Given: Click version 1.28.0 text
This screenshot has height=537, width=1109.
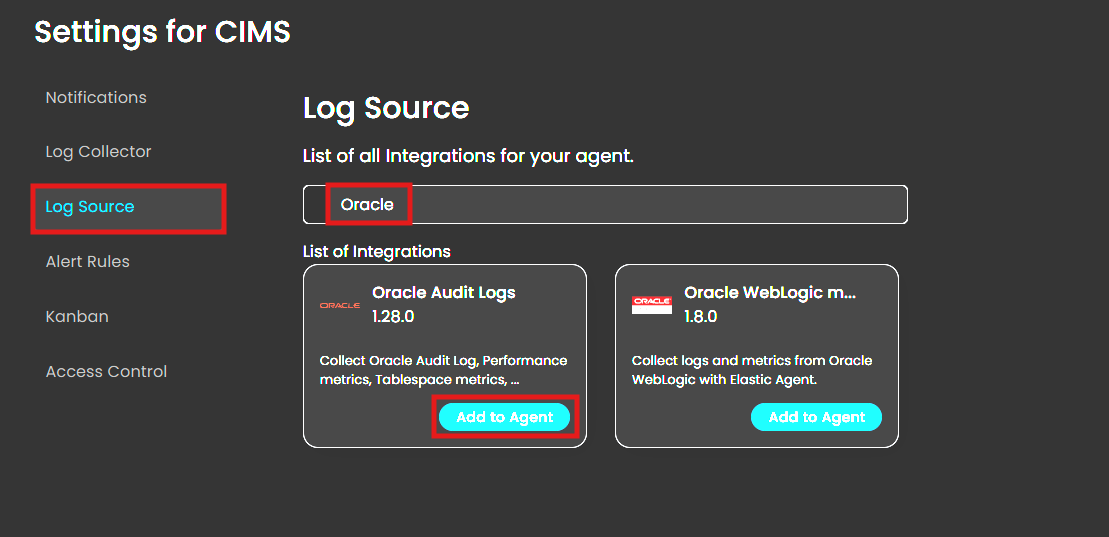Looking at the screenshot, I should click(393, 316).
